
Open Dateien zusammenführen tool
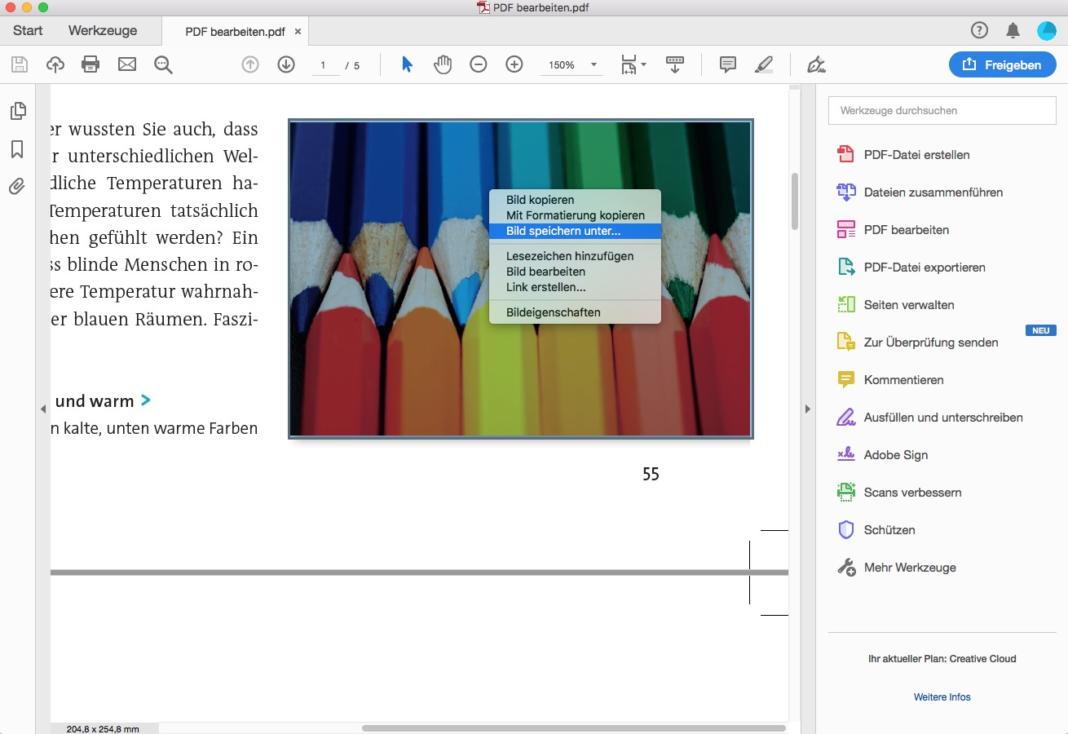920,192
